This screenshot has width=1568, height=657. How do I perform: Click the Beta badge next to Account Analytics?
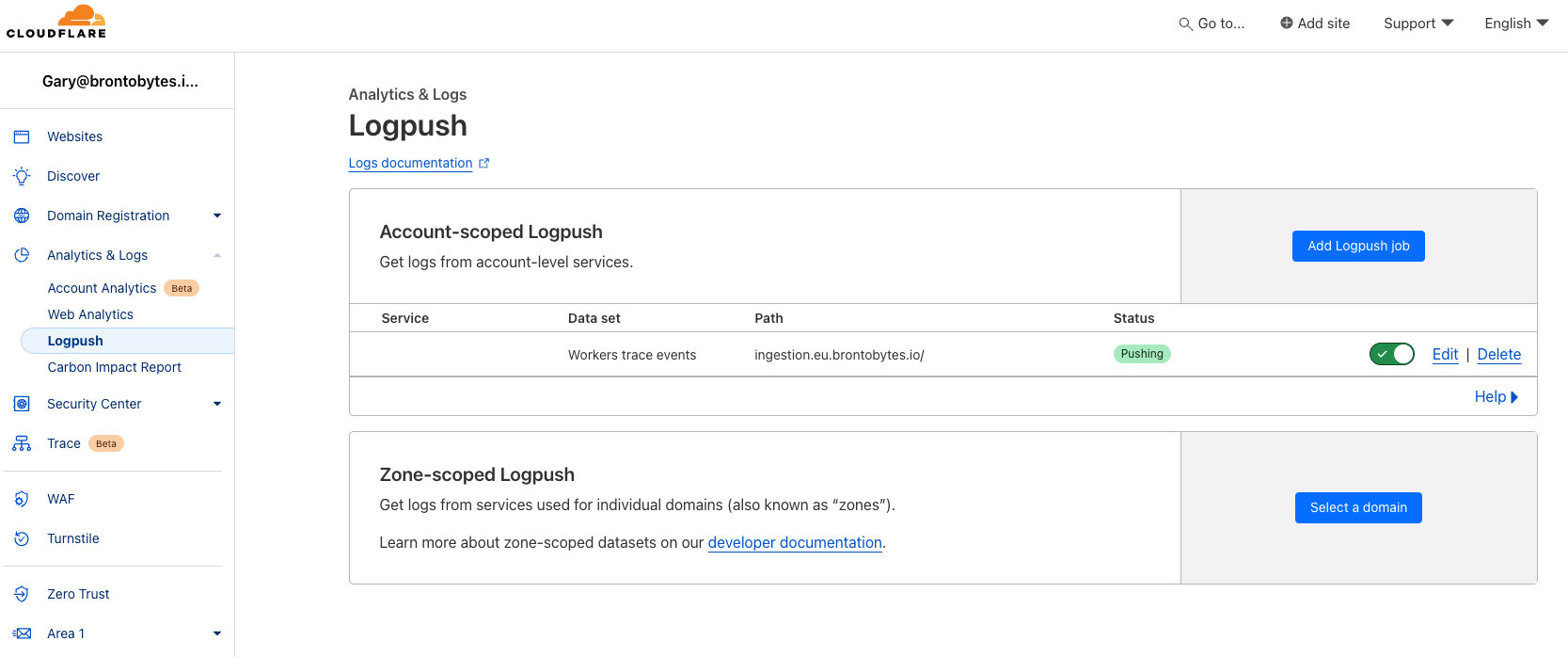tap(182, 288)
